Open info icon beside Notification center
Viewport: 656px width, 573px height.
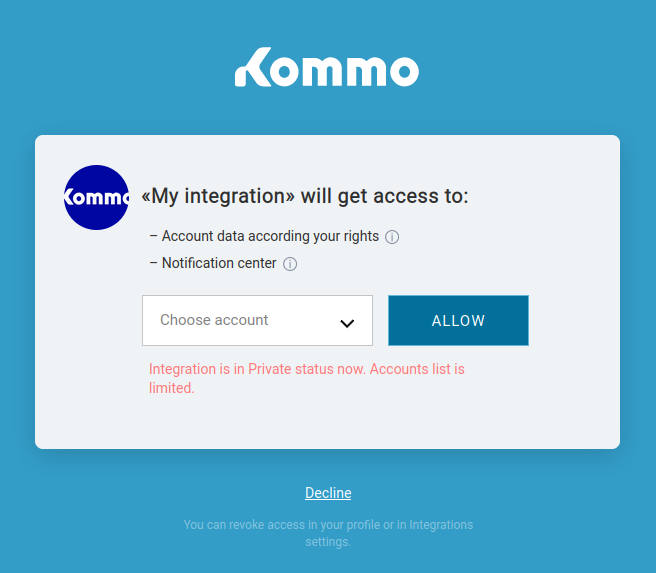290,264
